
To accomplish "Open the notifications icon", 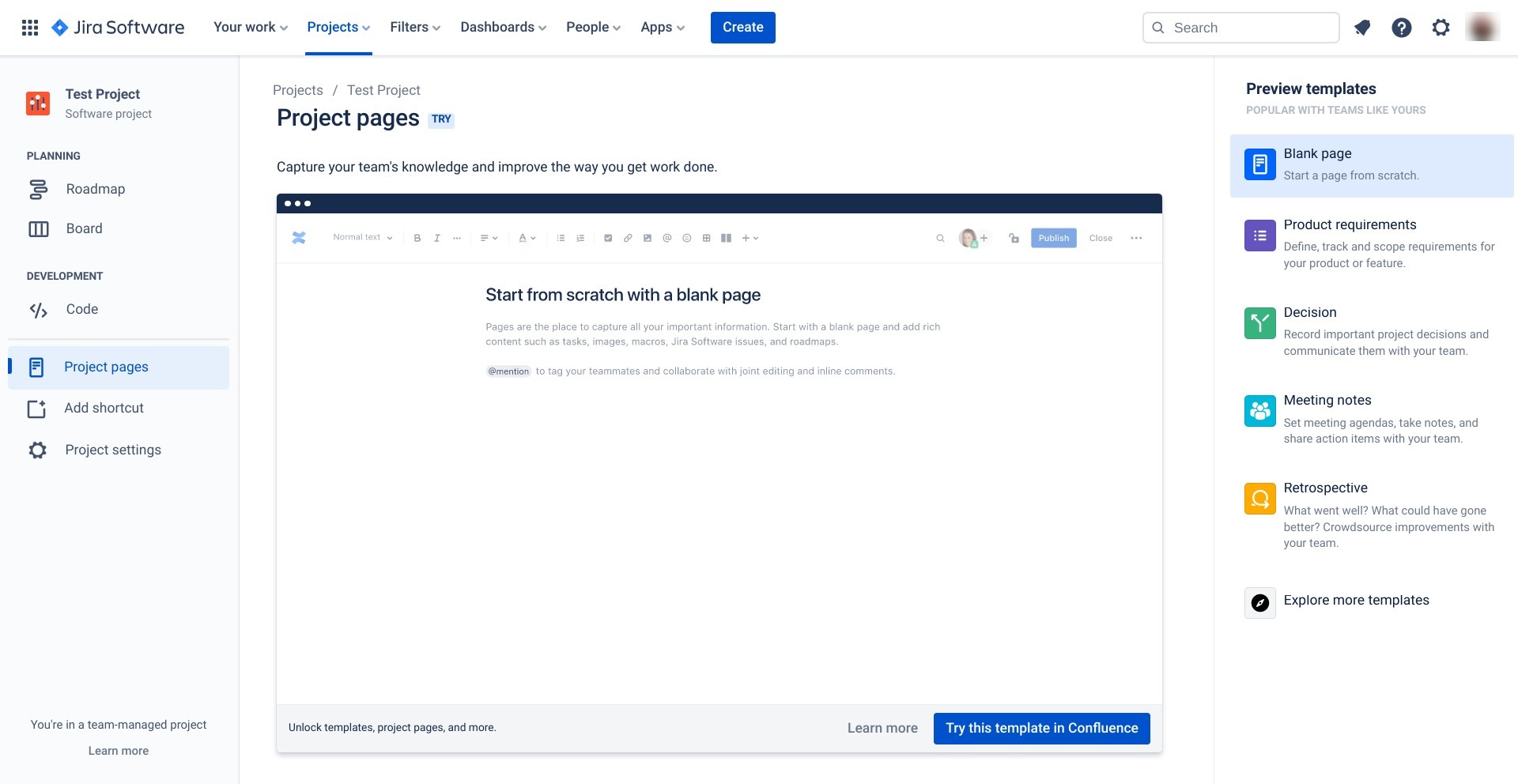I will click(1362, 28).
